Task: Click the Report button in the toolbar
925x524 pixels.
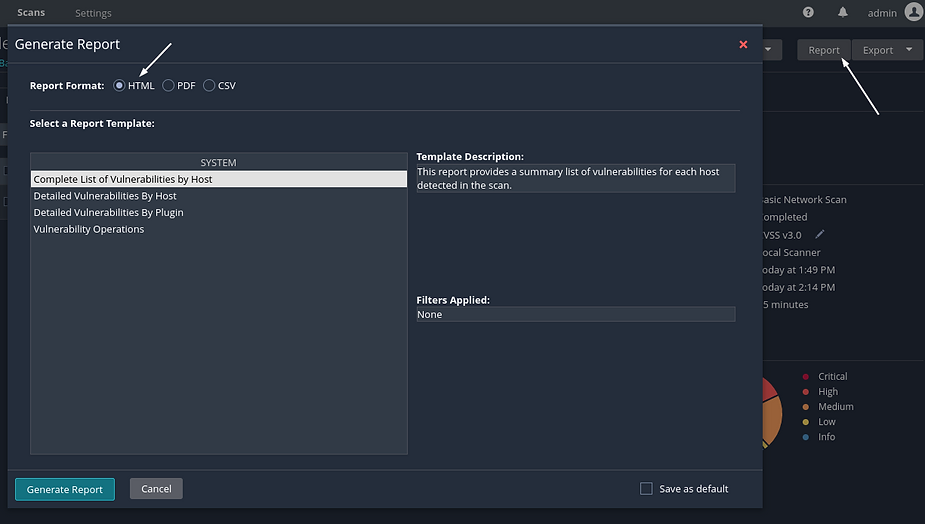Action: (824, 50)
